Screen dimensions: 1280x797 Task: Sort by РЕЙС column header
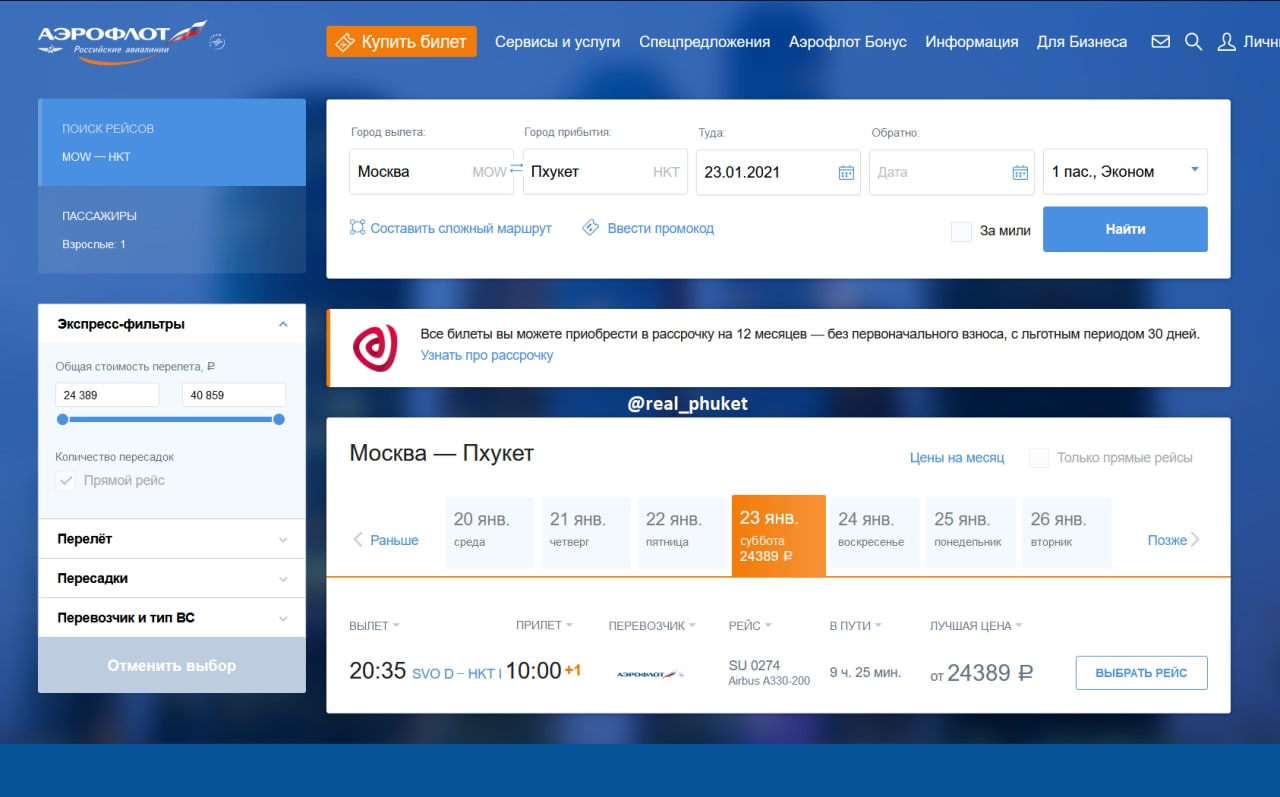(750, 626)
